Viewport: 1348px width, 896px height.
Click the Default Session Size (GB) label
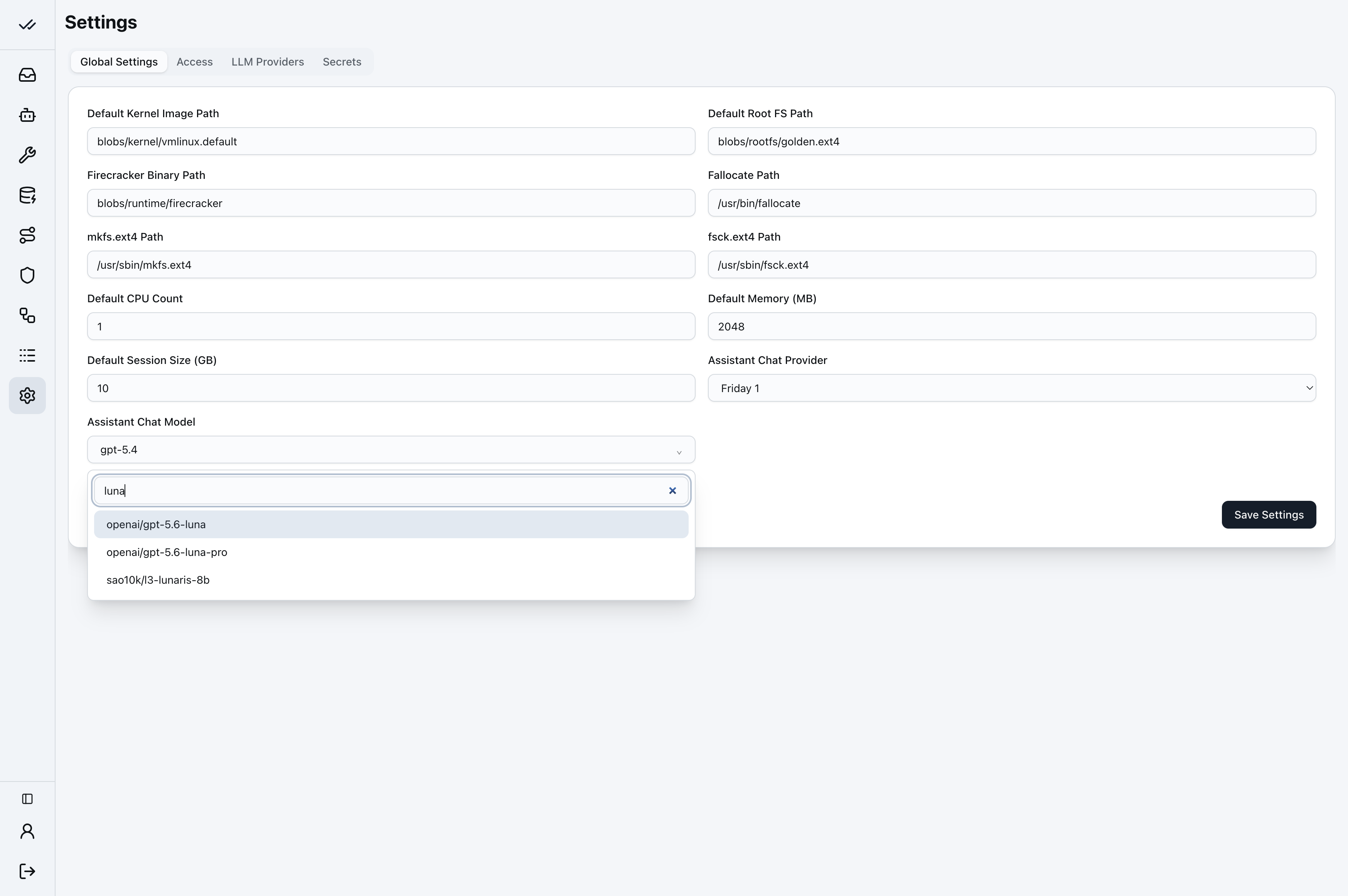click(x=152, y=360)
